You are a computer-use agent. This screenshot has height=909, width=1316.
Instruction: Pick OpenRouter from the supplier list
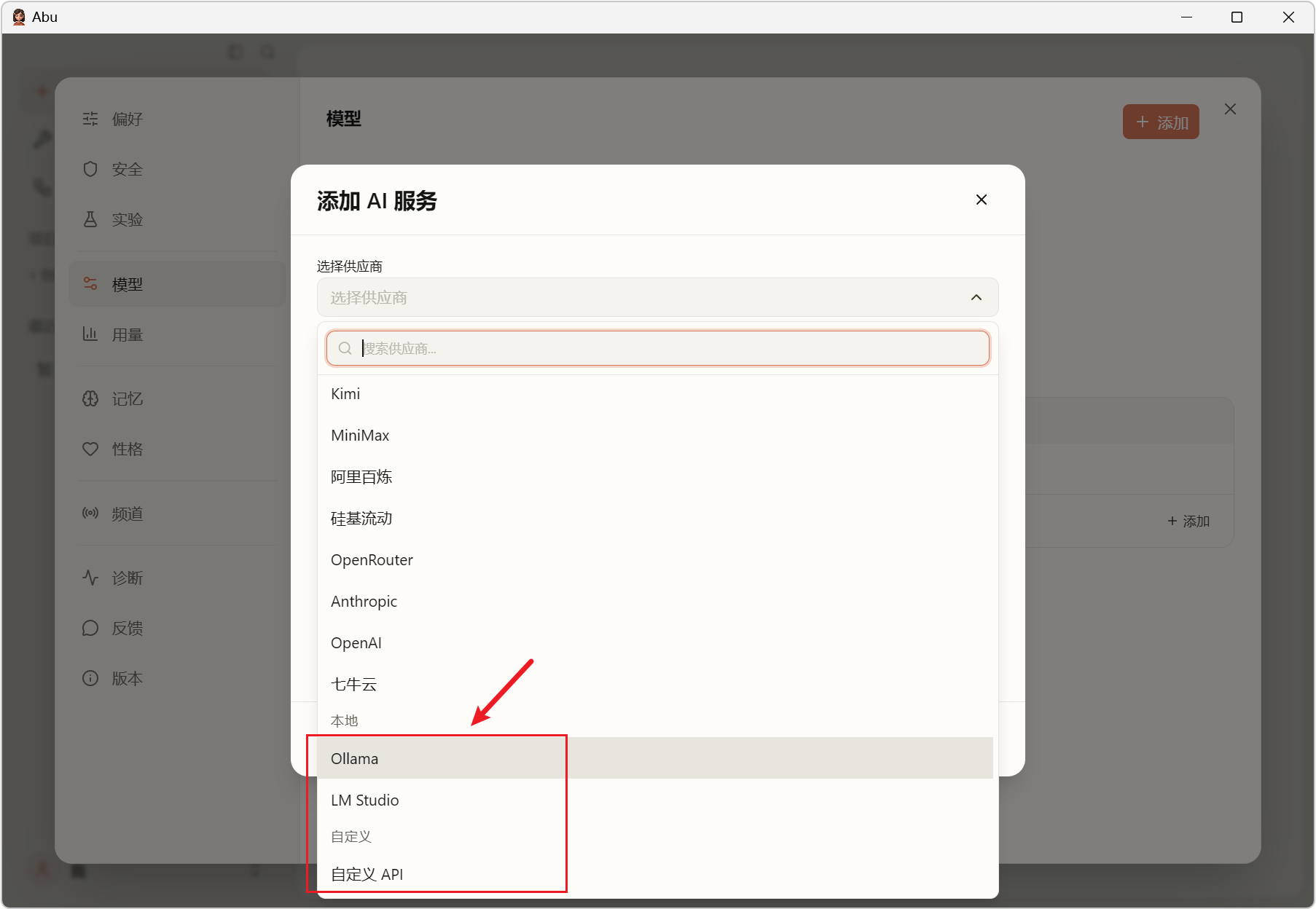click(655, 560)
